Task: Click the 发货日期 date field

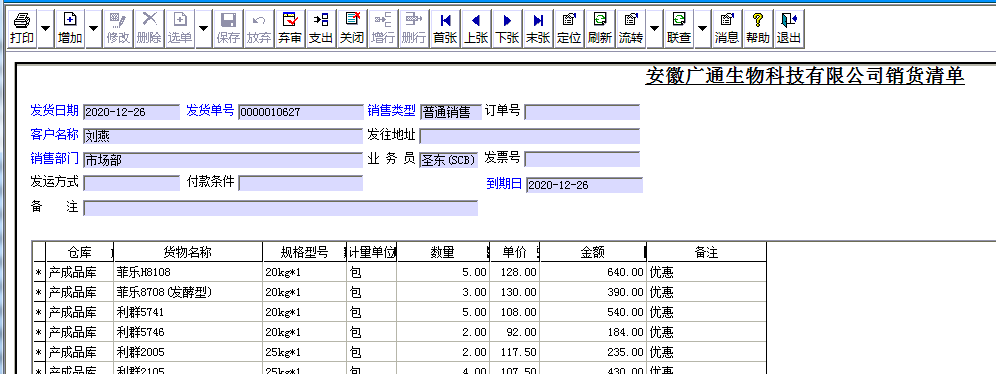Action: 131,112
